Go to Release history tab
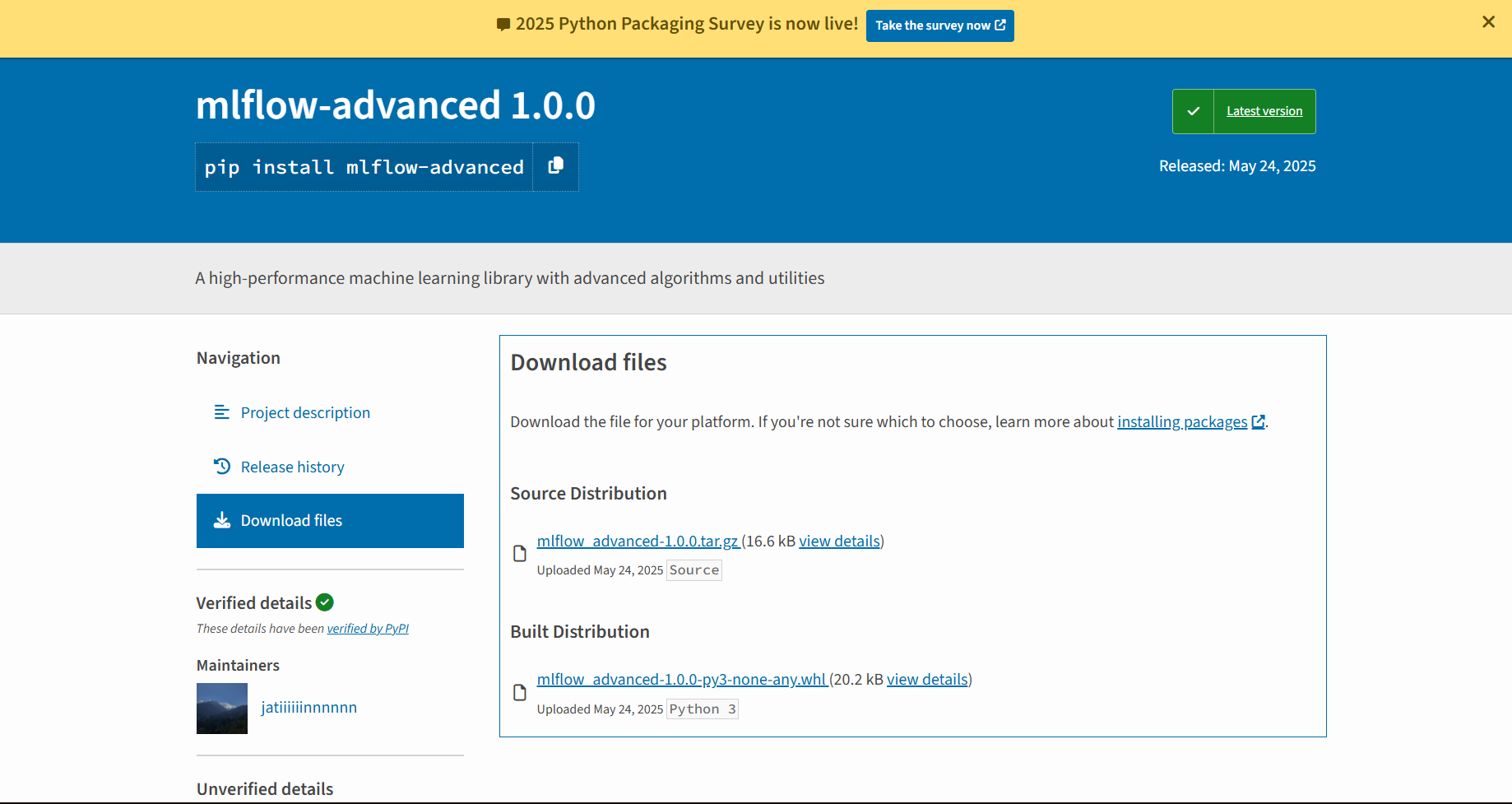The image size is (1512, 804). click(x=292, y=467)
